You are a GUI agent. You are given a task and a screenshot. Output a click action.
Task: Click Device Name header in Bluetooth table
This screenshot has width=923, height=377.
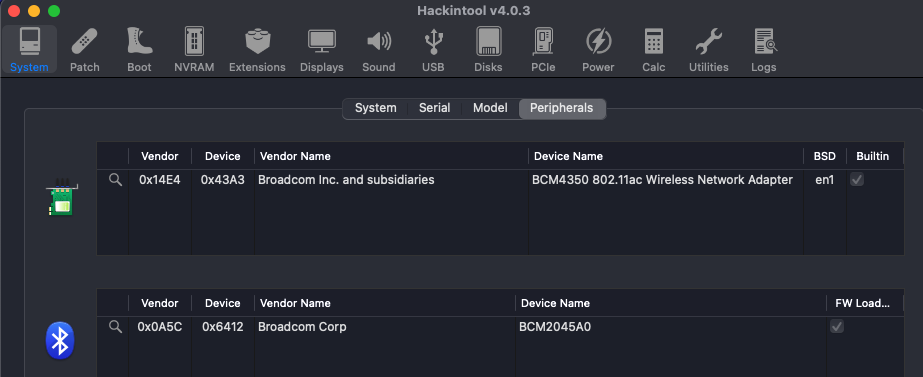671,303
